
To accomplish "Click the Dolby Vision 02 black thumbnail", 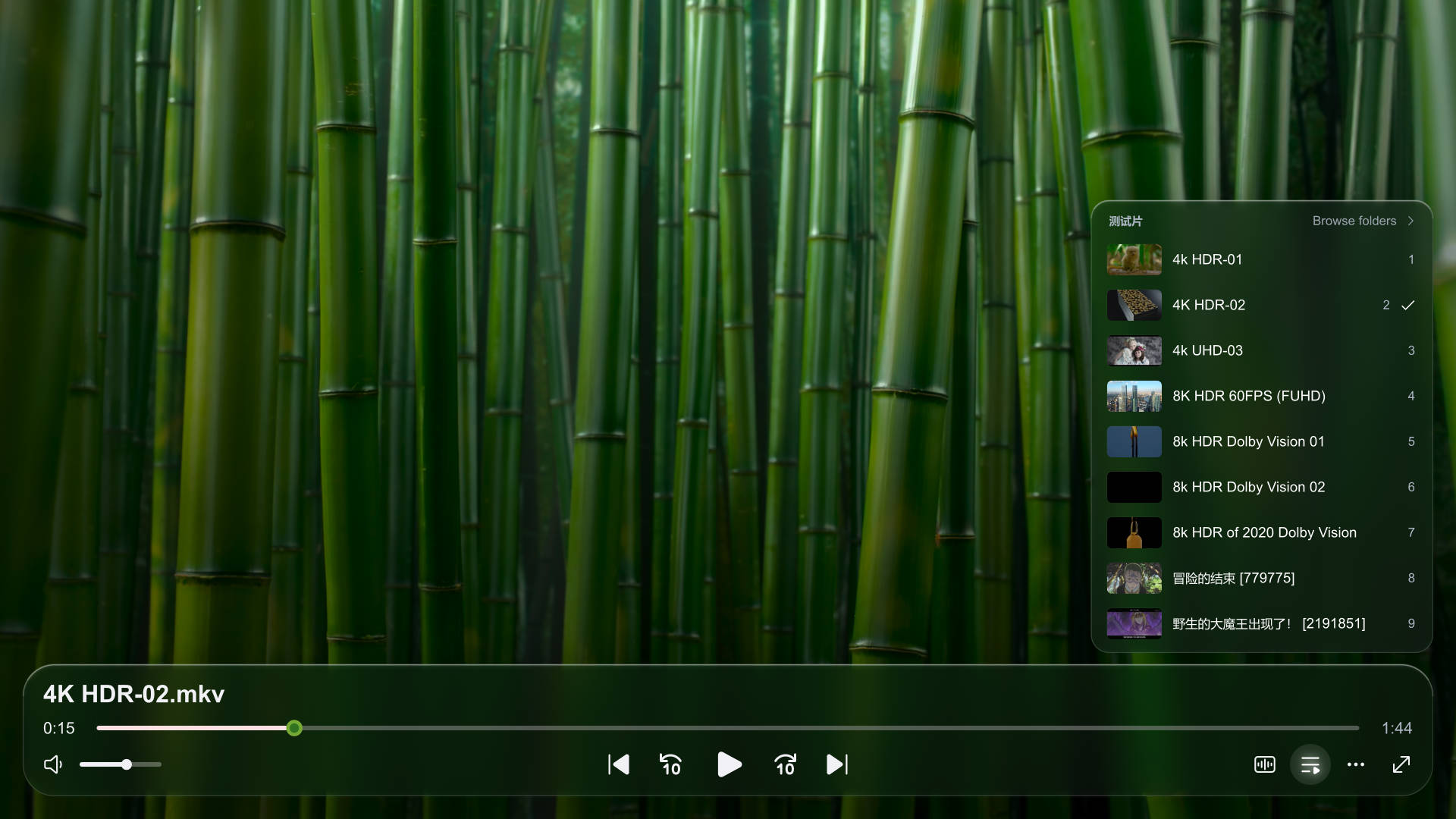I will 1134,487.
